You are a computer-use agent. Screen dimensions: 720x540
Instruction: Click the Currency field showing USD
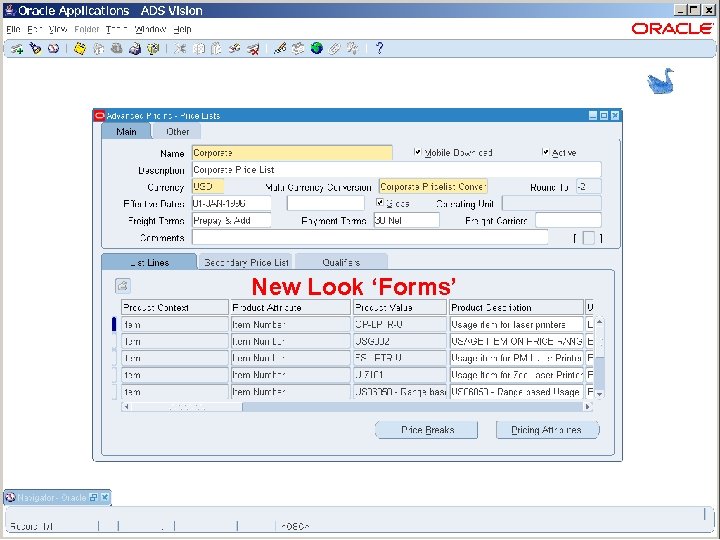tap(208, 186)
